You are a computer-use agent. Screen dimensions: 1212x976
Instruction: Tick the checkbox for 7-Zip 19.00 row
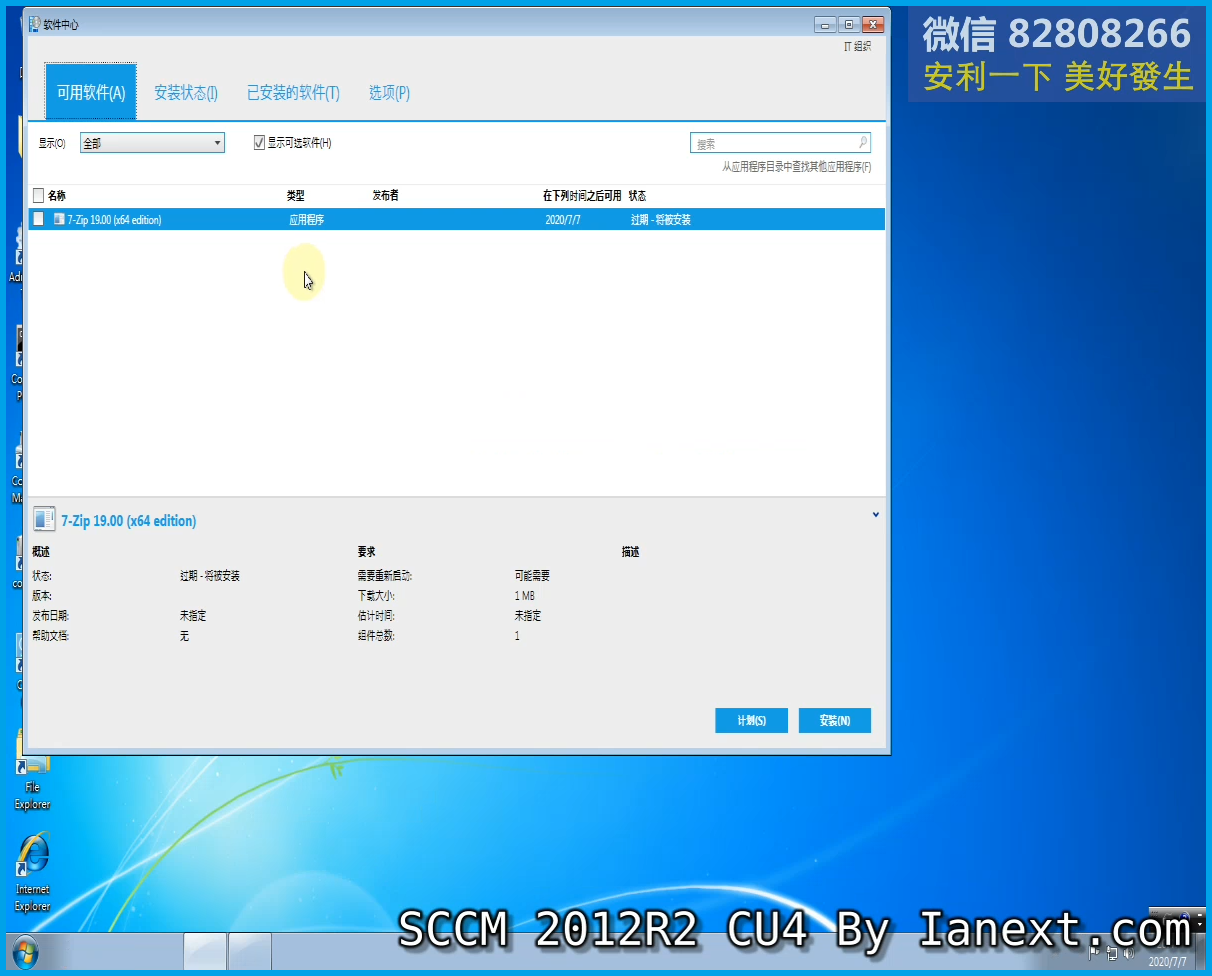39,219
